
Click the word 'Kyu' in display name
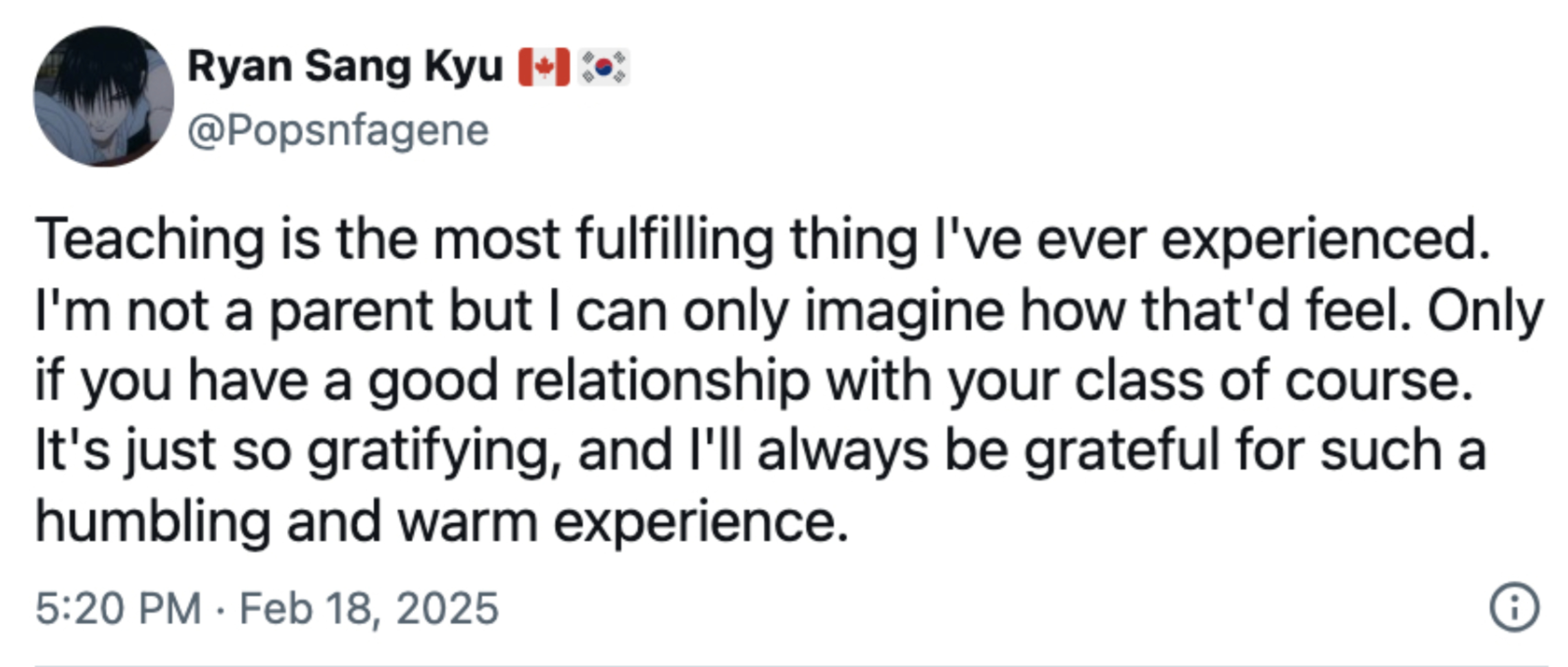pos(464,68)
